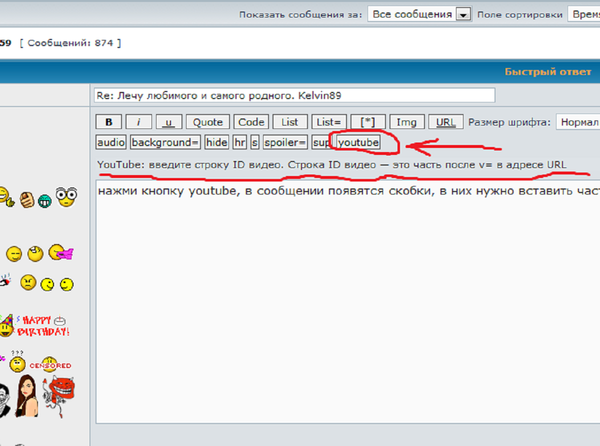Click the spoiler= BBCode button
The height and width of the screenshot is (446, 600).
pos(285,143)
